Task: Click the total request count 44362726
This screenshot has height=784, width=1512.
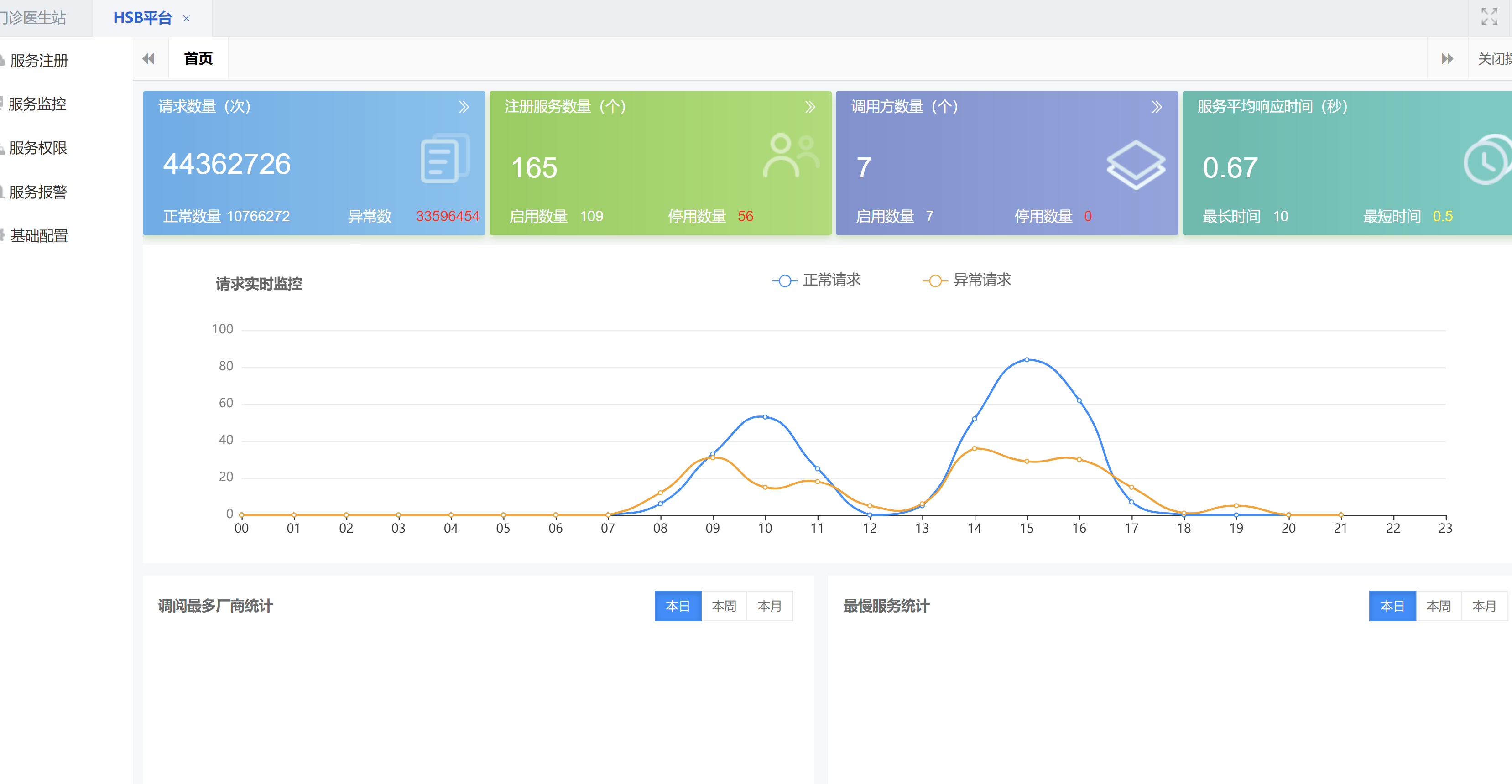Action: coord(227,164)
